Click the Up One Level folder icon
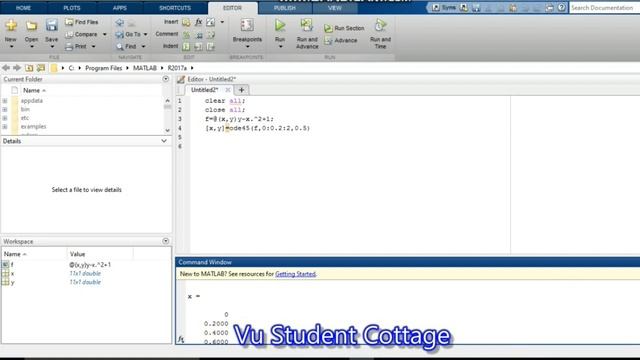The image size is (640, 360). (x=29, y=68)
